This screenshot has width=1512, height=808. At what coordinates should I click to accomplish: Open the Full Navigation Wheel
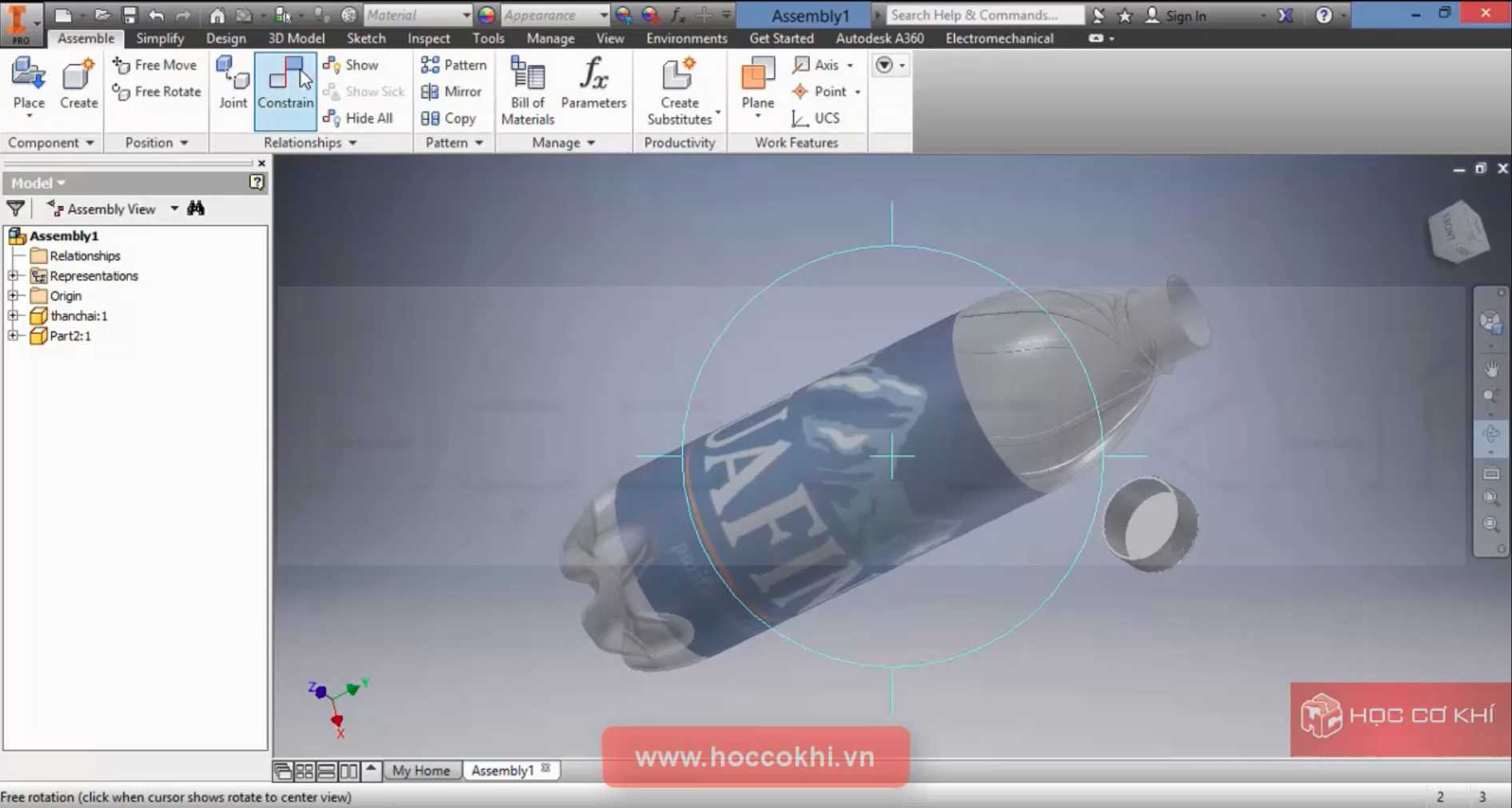click(1490, 322)
